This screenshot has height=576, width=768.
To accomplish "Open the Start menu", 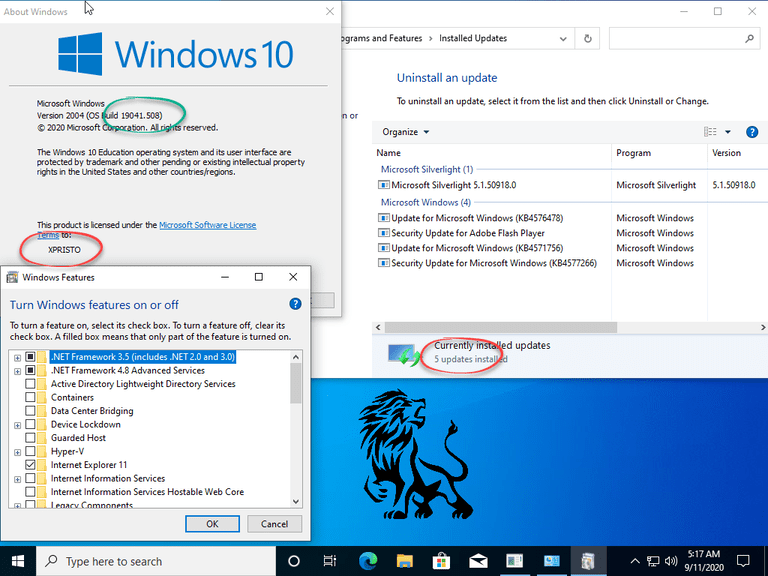I will [18, 561].
